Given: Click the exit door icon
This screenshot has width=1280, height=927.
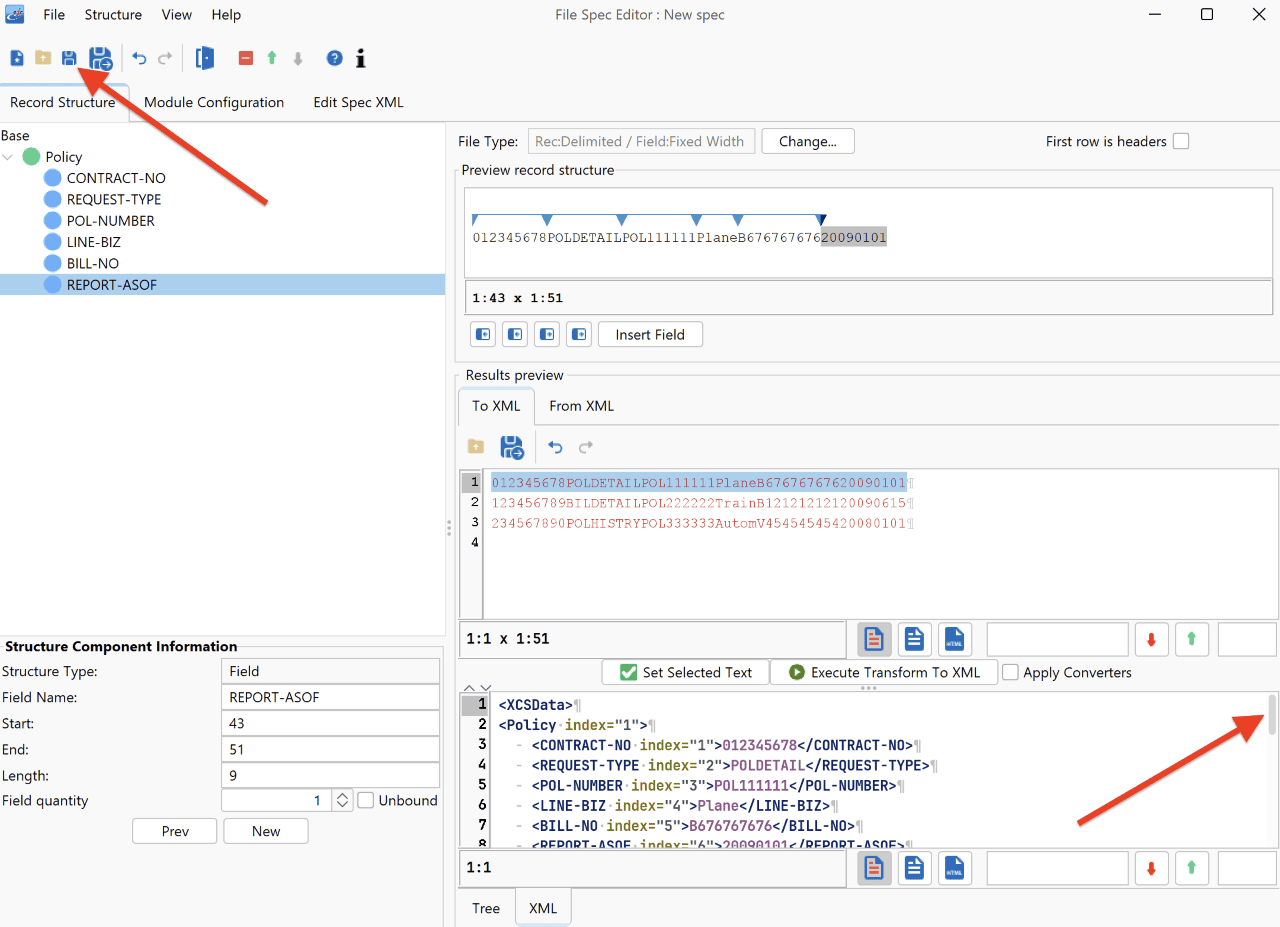Looking at the screenshot, I should pyautogui.click(x=205, y=58).
